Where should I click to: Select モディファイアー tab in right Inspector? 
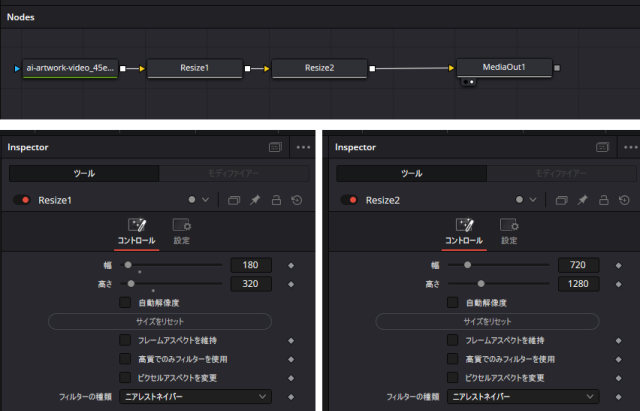click(x=561, y=173)
